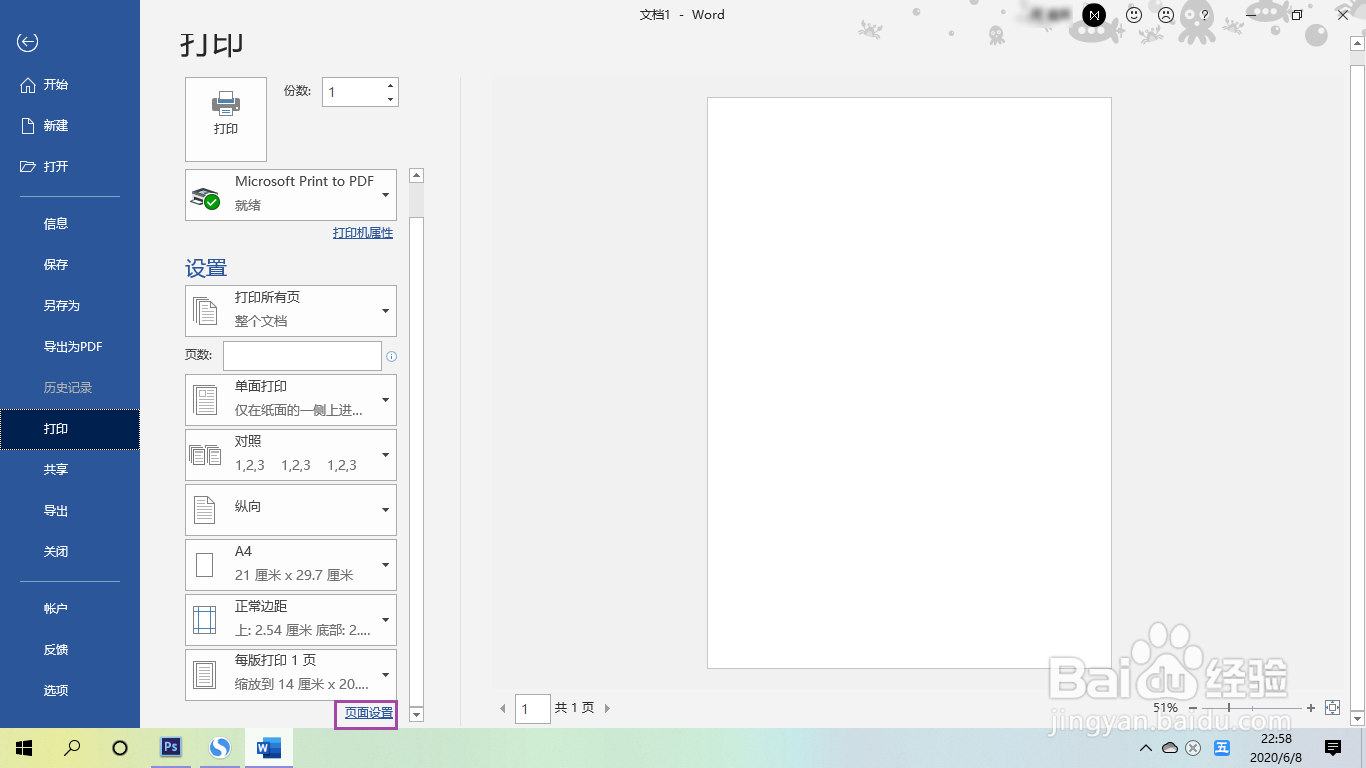Go to next page in preview
Viewport: 1366px width, 768px height.
click(x=607, y=709)
